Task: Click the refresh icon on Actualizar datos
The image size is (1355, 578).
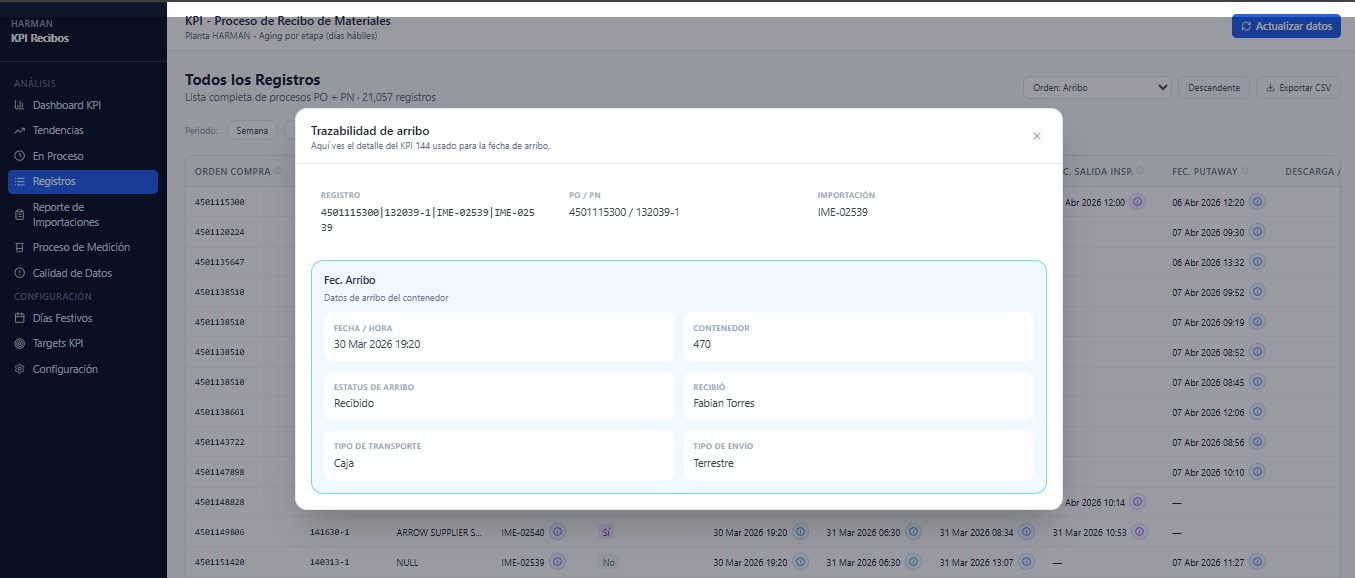Action: [1244, 26]
